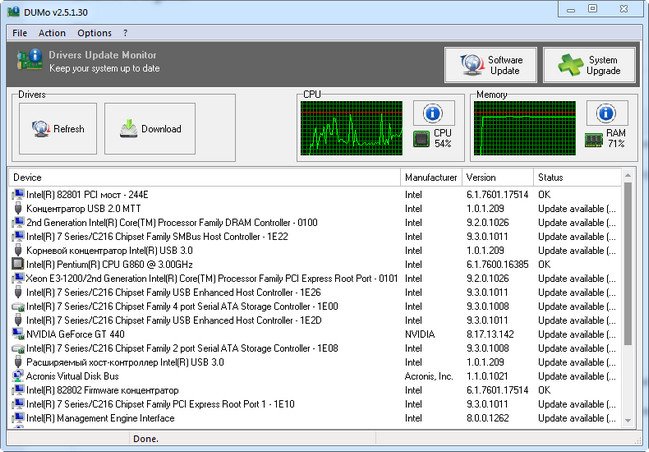The width and height of the screenshot is (649, 452).
Task: Maximize the DUMo window
Action: click(x=593, y=9)
